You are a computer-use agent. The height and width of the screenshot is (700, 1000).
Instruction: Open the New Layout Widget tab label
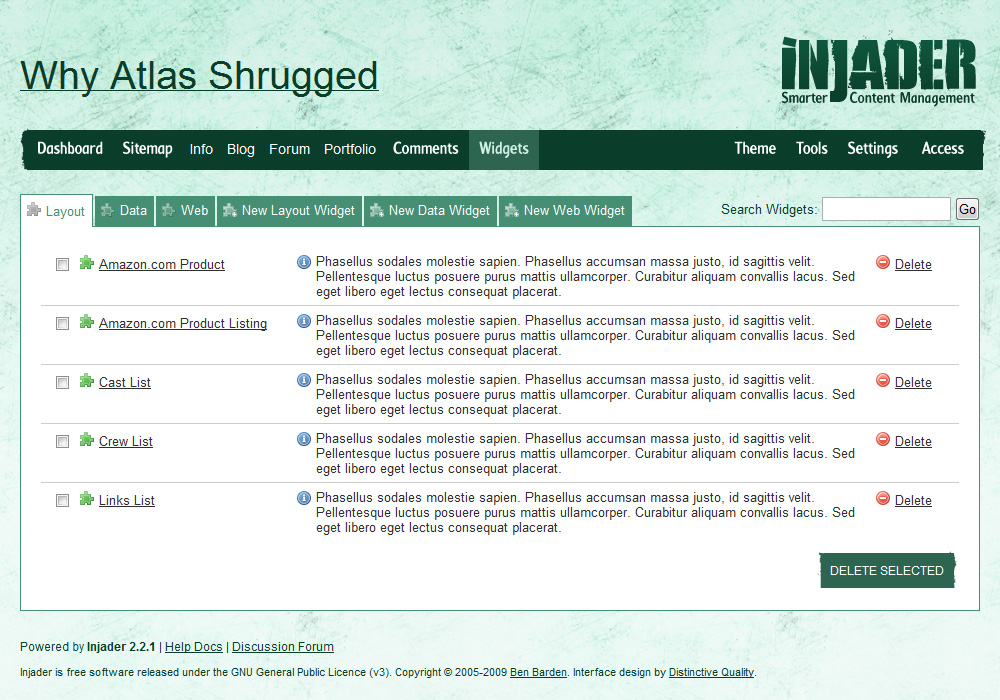click(x=298, y=210)
